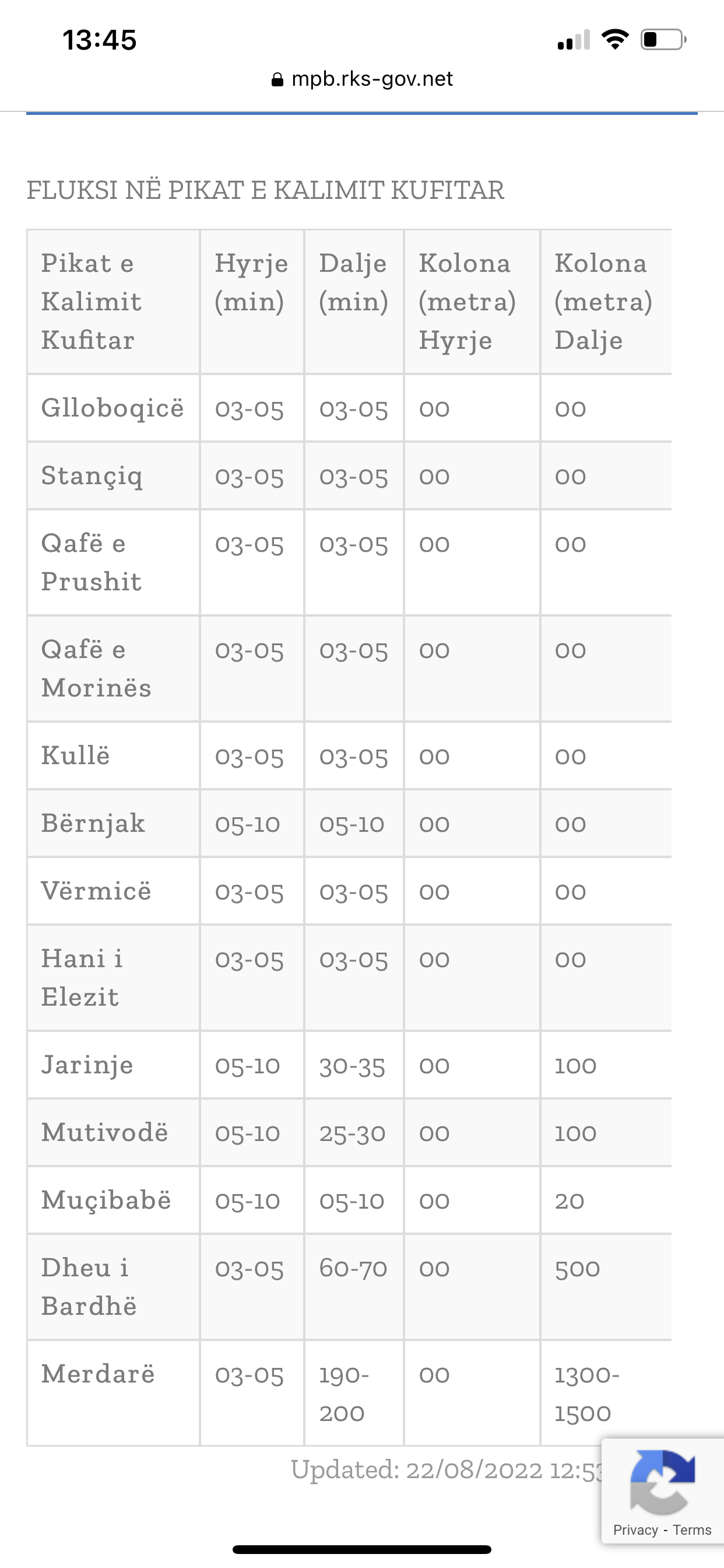Open the reCAPTCHA Privacy link

[635, 1530]
